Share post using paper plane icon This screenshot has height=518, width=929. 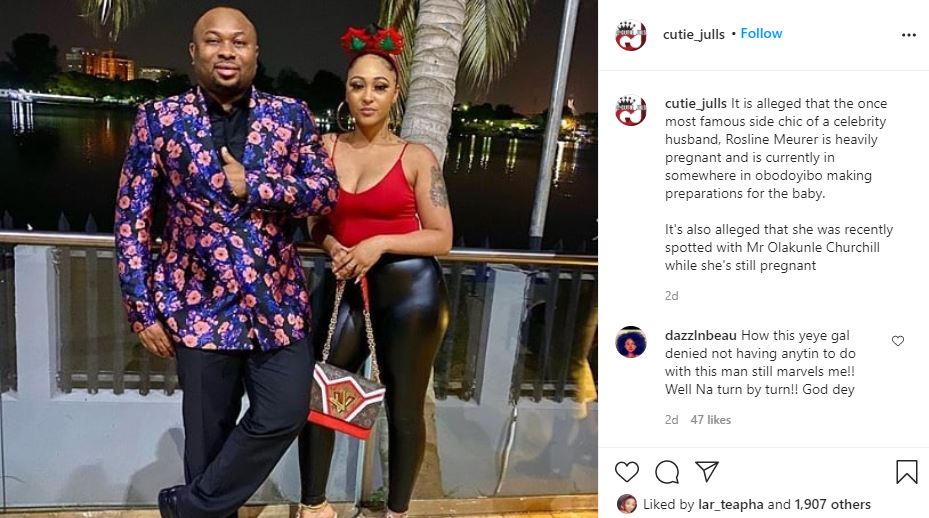[707, 471]
